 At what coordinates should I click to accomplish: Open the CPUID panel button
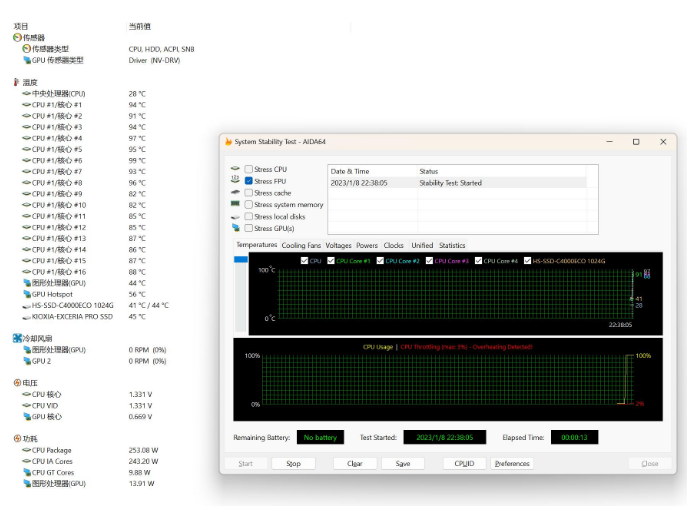click(x=464, y=464)
